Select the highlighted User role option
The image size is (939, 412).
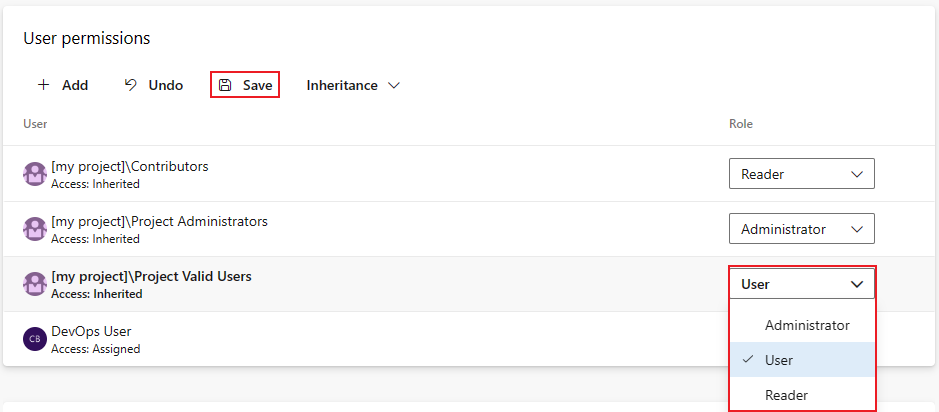coord(802,359)
